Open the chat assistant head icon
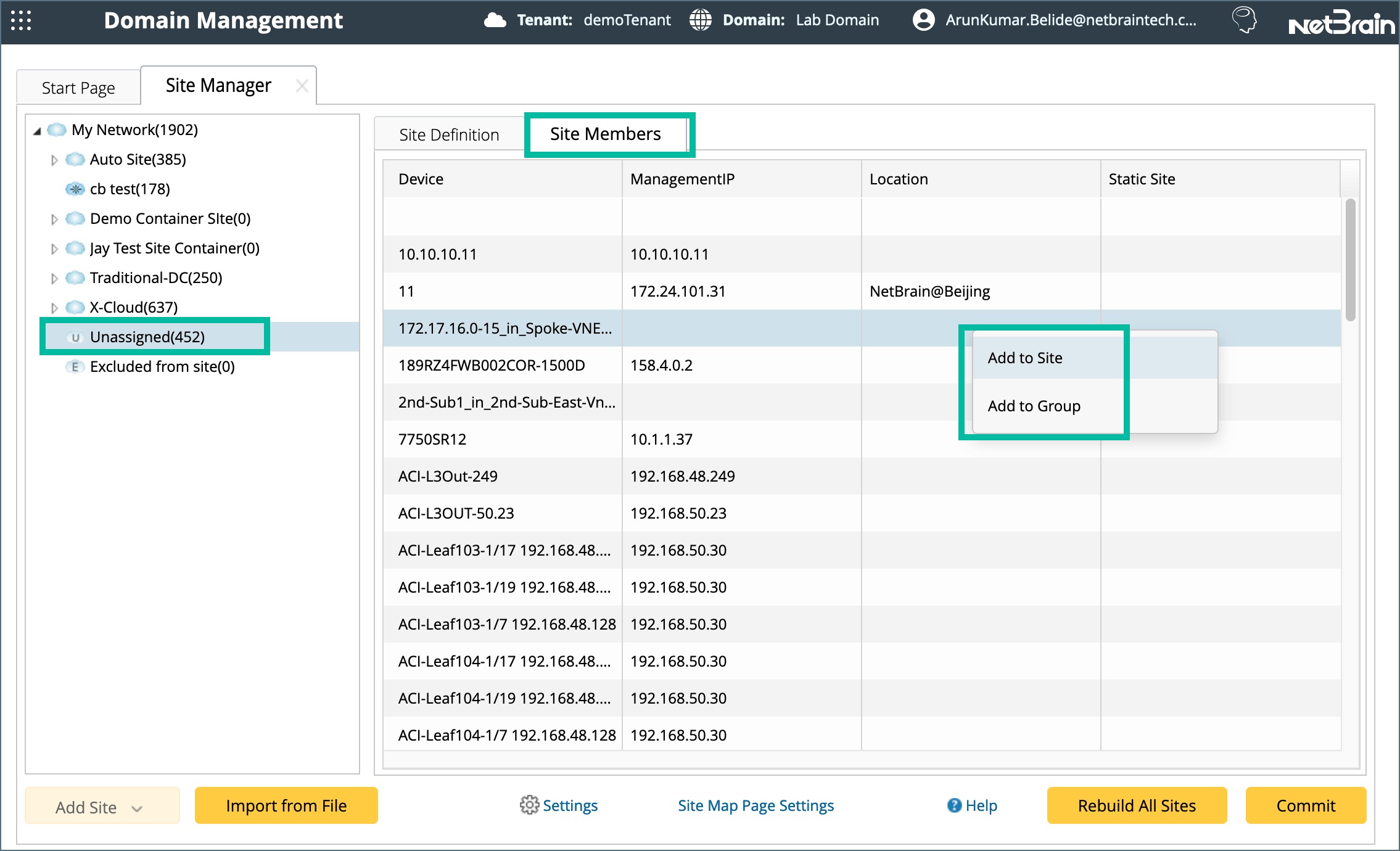 pos(1244,20)
